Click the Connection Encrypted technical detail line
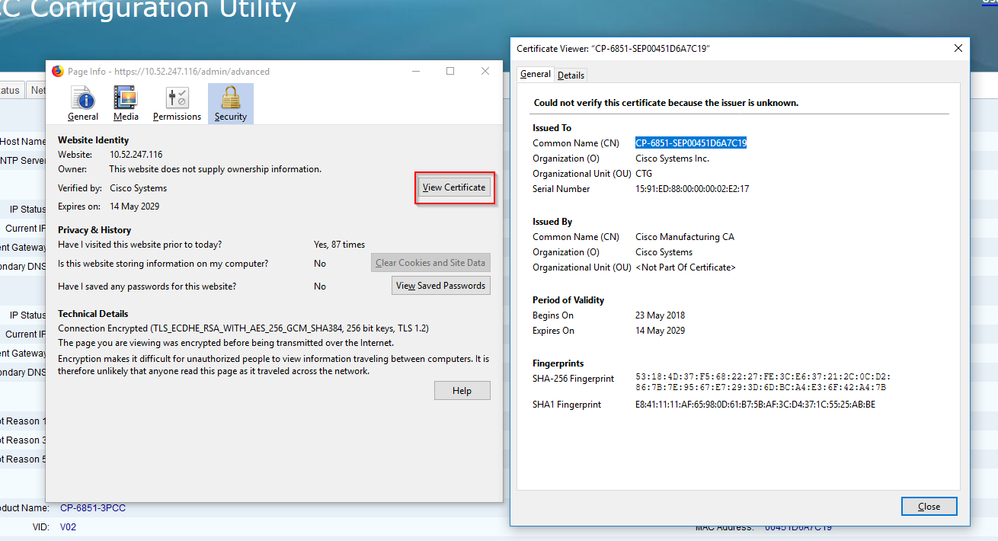Image resolution: width=998 pixels, height=541 pixels. coord(243,328)
